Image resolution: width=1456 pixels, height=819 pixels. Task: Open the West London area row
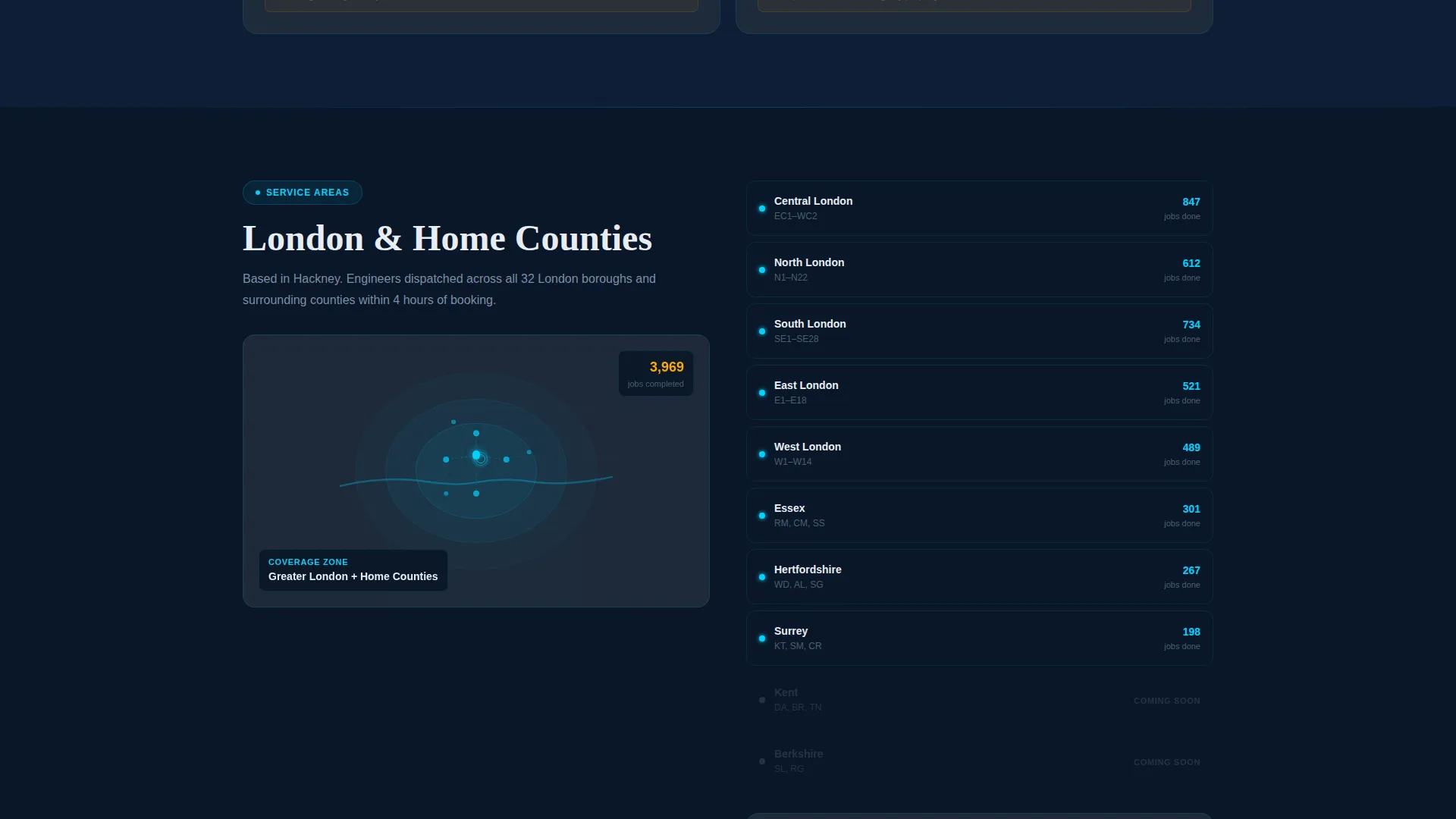click(x=979, y=454)
